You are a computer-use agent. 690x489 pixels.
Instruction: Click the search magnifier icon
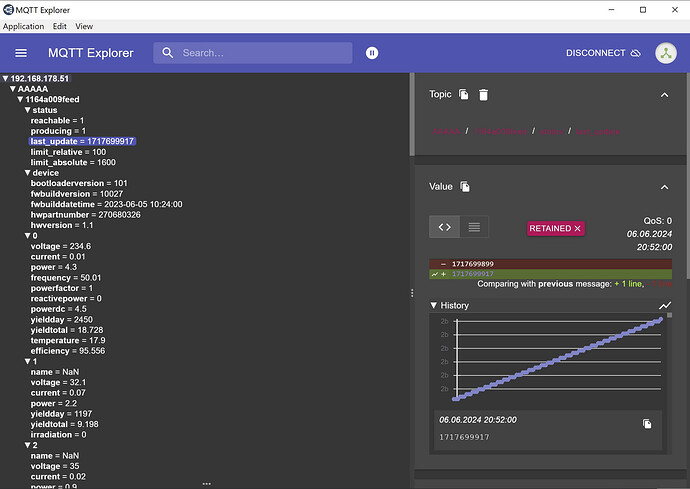[x=167, y=53]
